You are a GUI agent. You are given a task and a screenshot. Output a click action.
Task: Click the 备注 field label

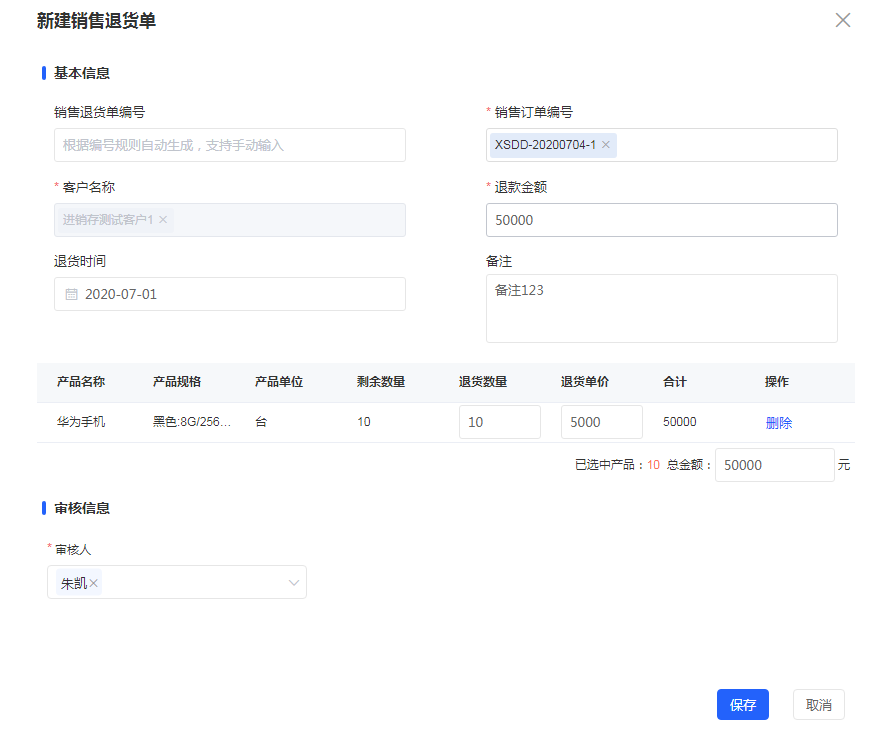click(499, 261)
